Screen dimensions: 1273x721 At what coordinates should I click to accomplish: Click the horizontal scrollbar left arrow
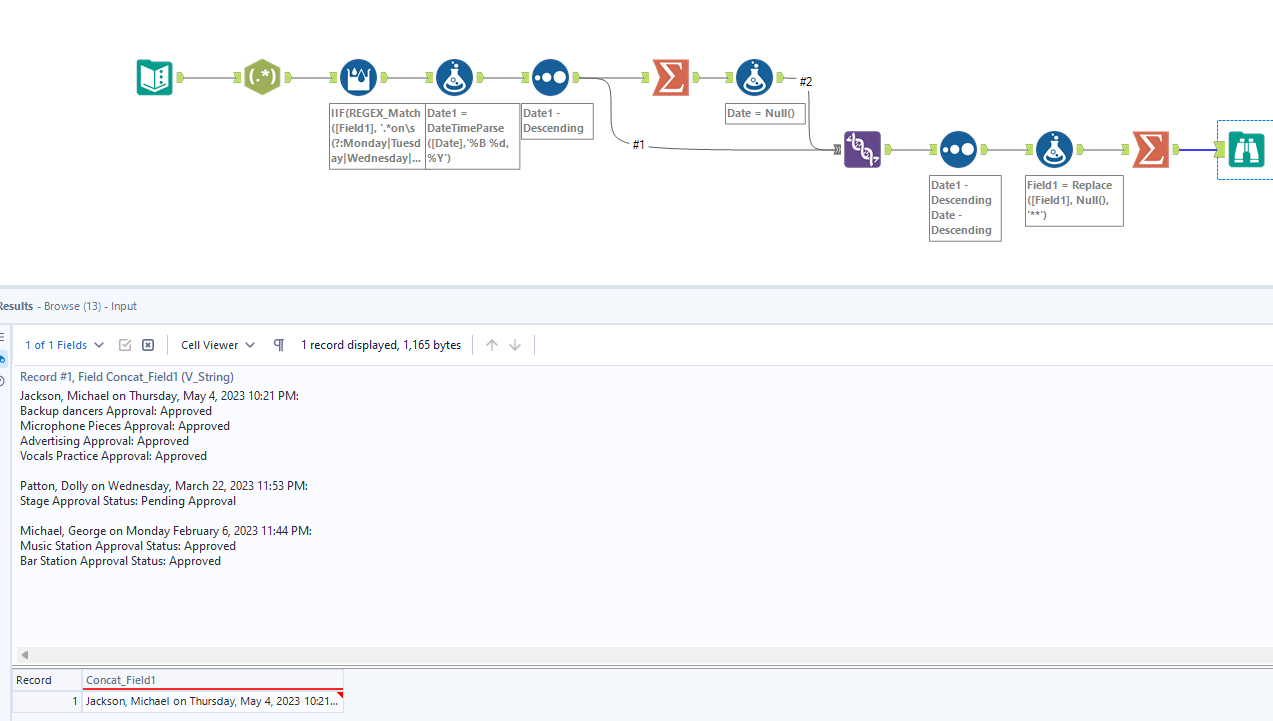(x=24, y=654)
